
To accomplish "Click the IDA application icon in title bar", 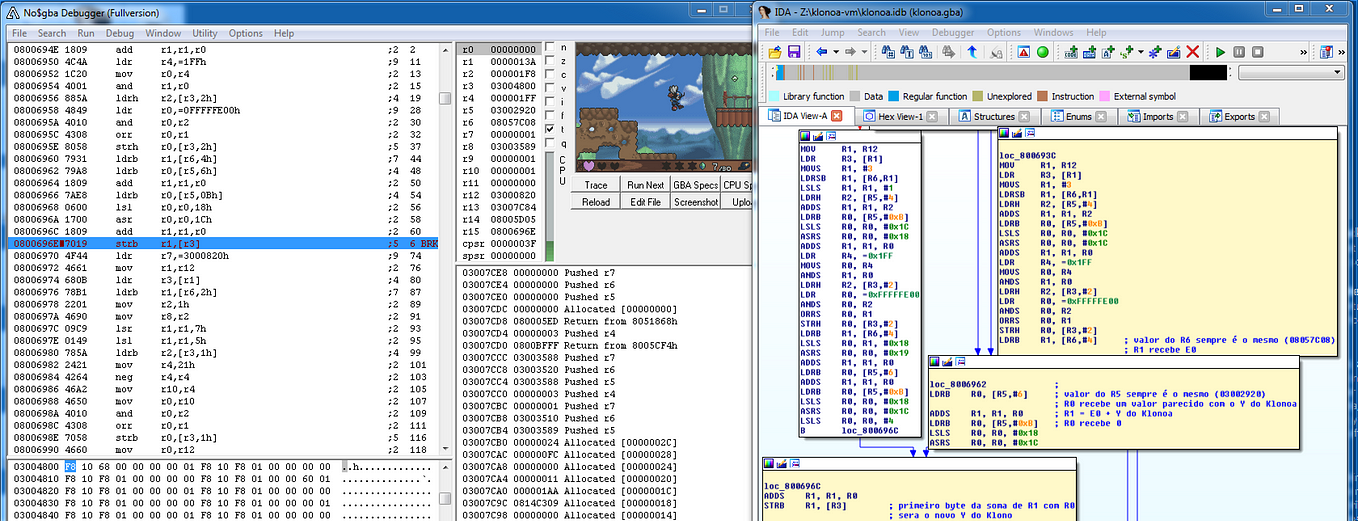I will [x=766, y=11].
